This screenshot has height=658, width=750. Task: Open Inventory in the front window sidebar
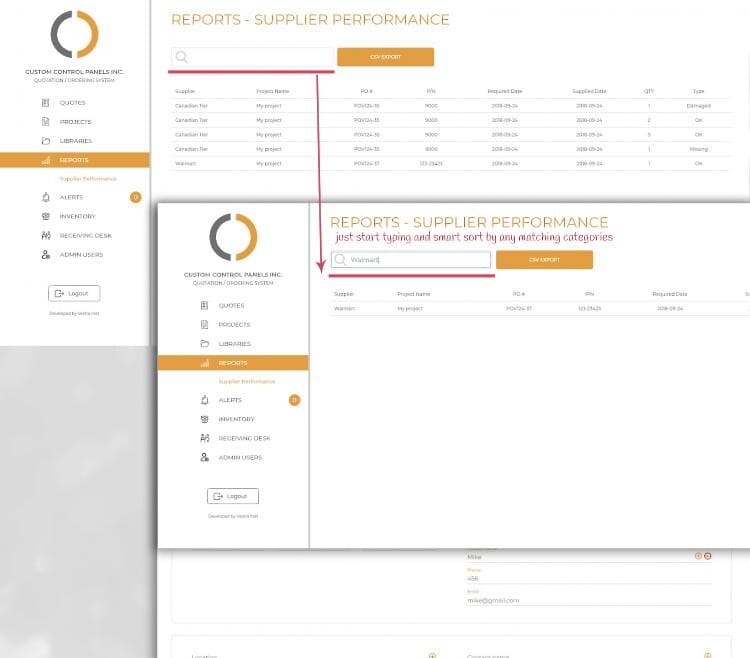pos(236,419)
